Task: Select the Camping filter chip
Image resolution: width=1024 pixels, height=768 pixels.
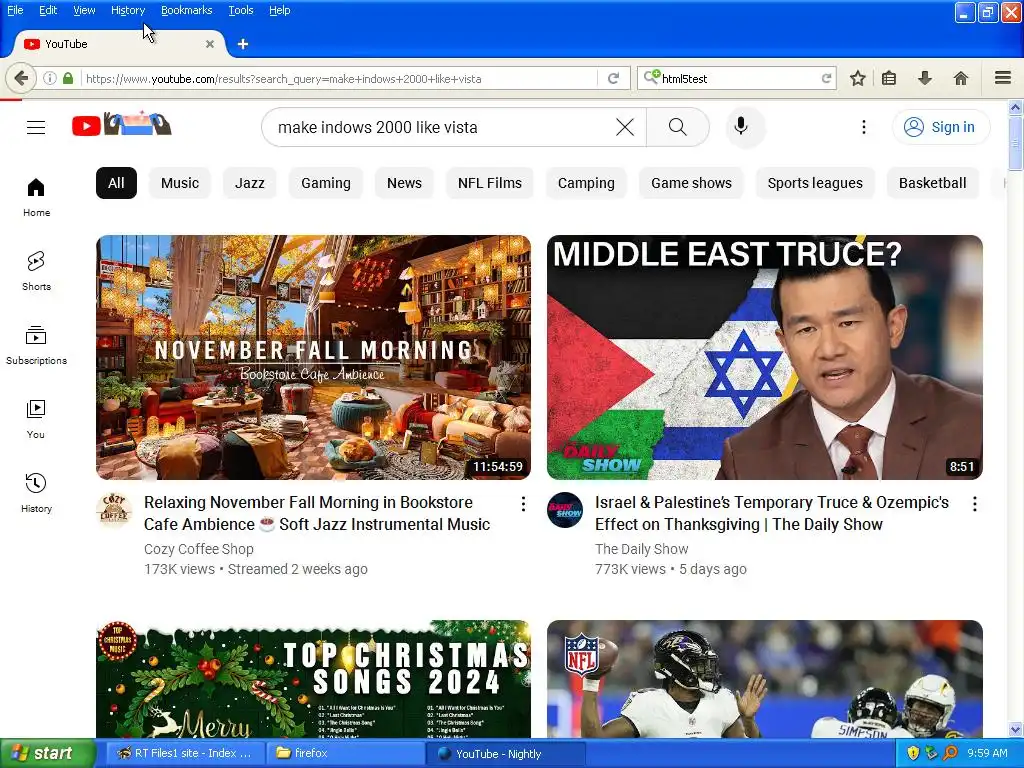Action: point(586,183)
